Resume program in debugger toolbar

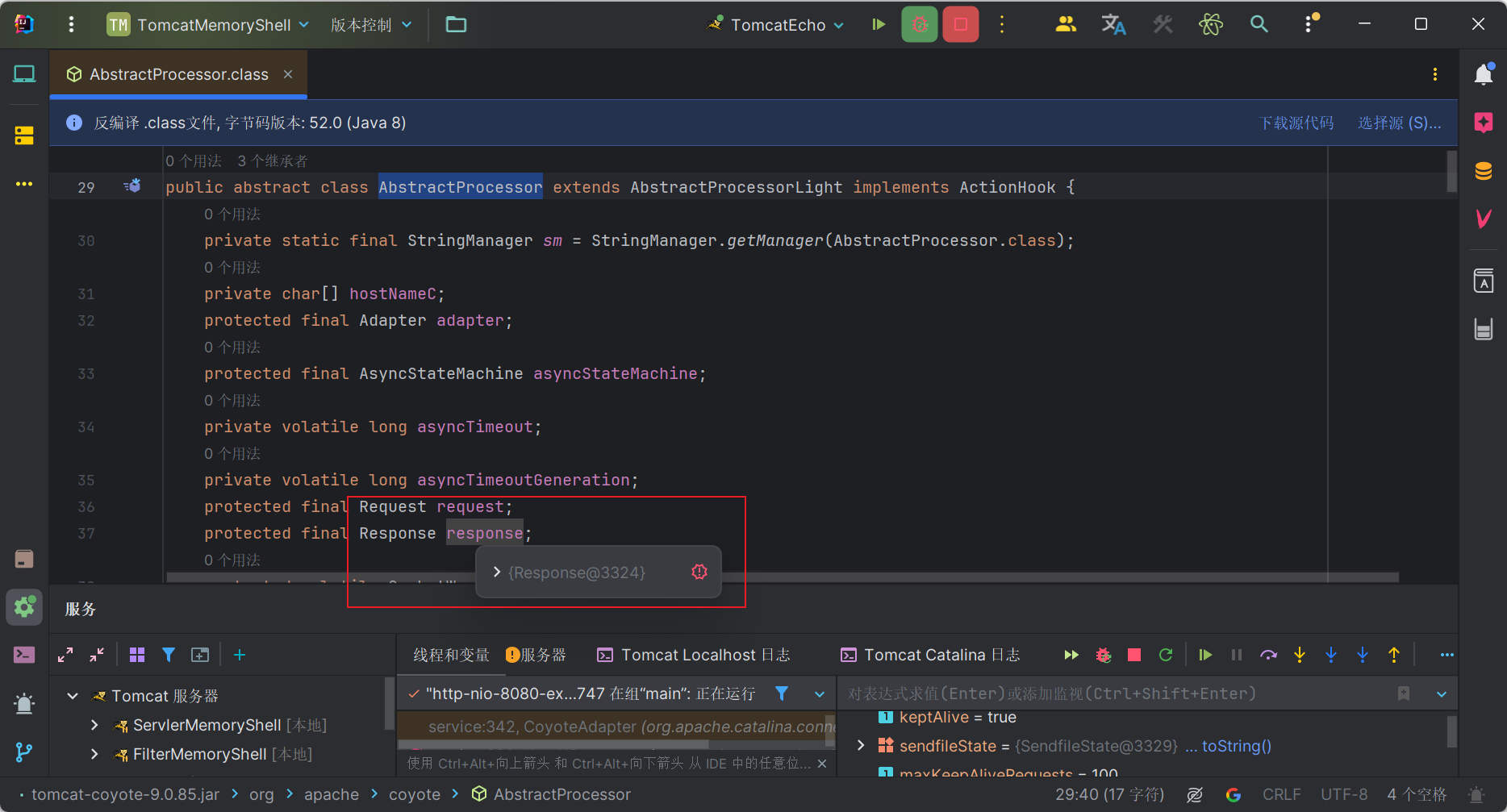(1205, 655)
